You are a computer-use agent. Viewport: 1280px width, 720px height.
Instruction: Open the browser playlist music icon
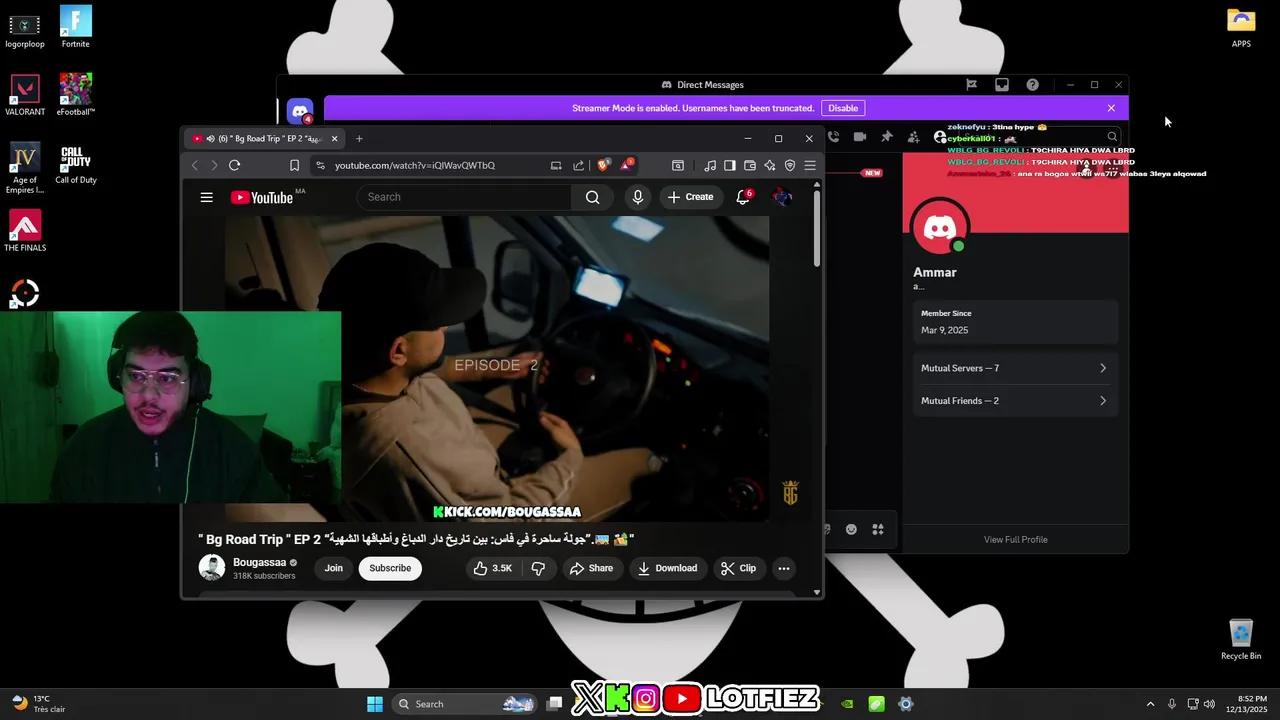point(710,165)
